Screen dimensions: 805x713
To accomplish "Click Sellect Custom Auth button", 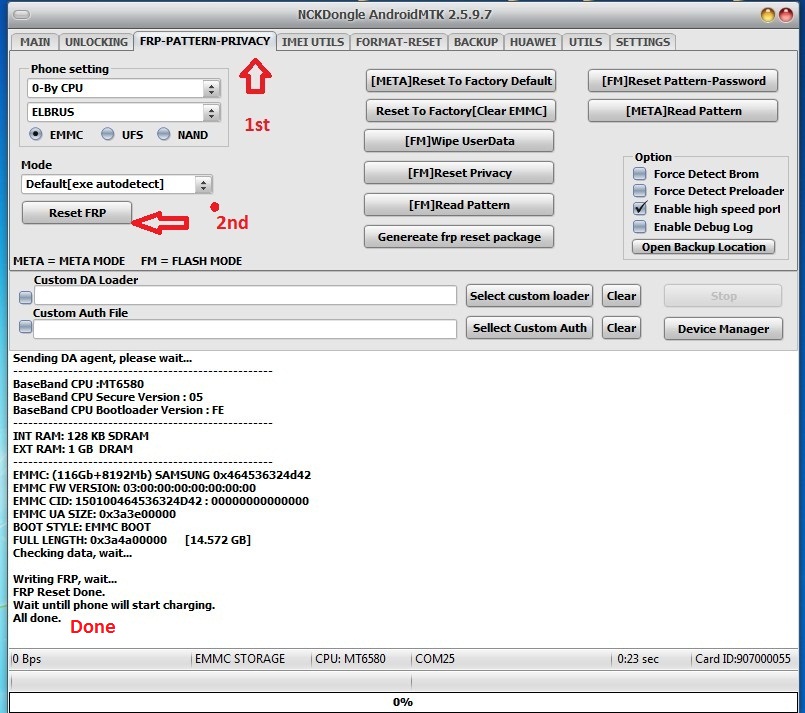I will 529,328.
